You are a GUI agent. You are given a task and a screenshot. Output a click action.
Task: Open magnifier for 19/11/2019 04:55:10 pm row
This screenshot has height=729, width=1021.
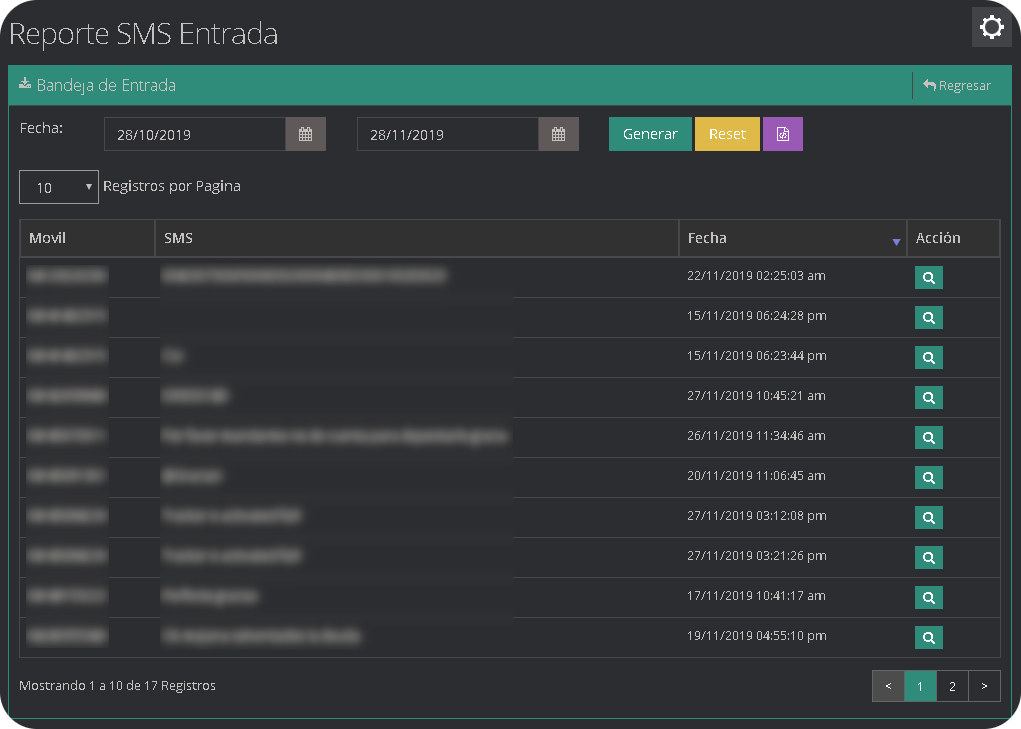[928, 638]
